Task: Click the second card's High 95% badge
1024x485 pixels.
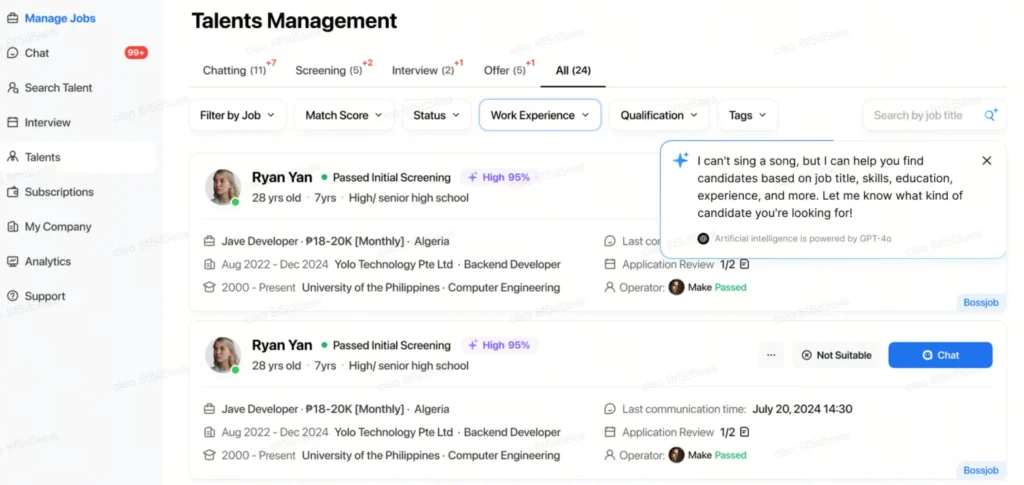Action: 499,345
